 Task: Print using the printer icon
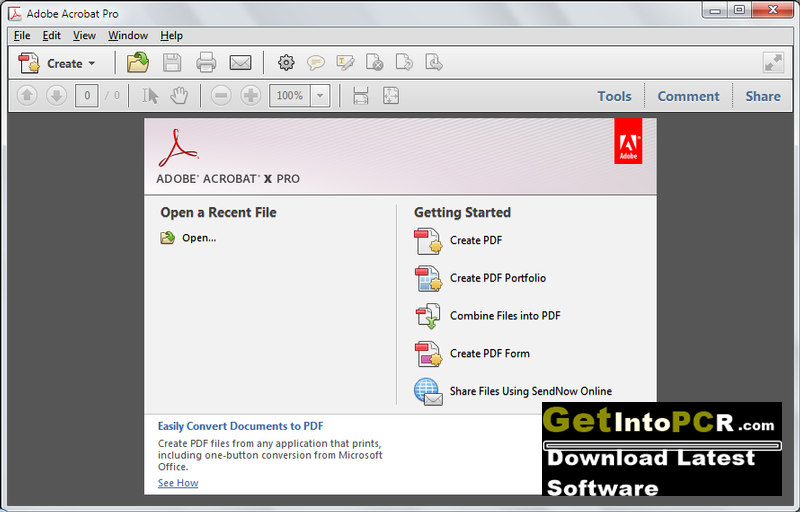[206, 63]
